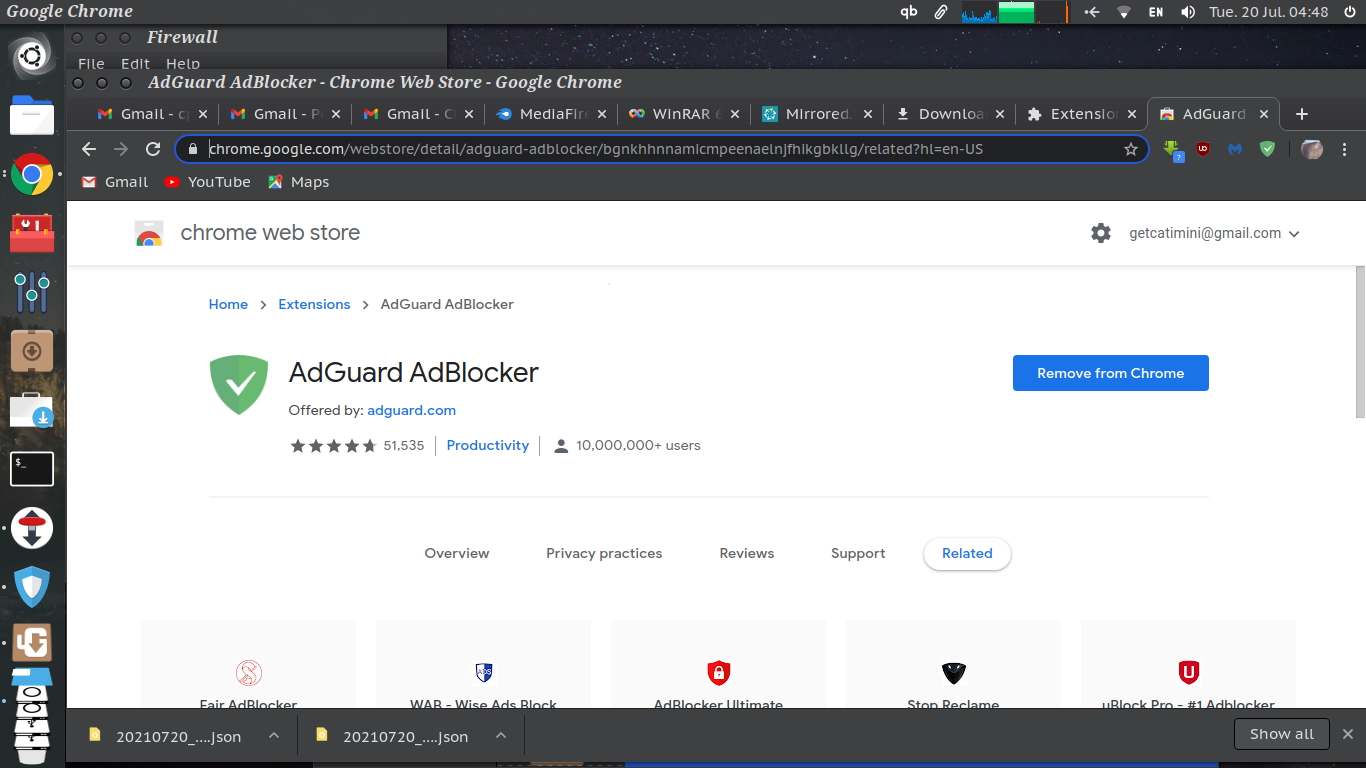The height and width of the screenshot is (768, 1366).
Task: Open Files from the Ubuntu dock
Action: tap(32, 116)
